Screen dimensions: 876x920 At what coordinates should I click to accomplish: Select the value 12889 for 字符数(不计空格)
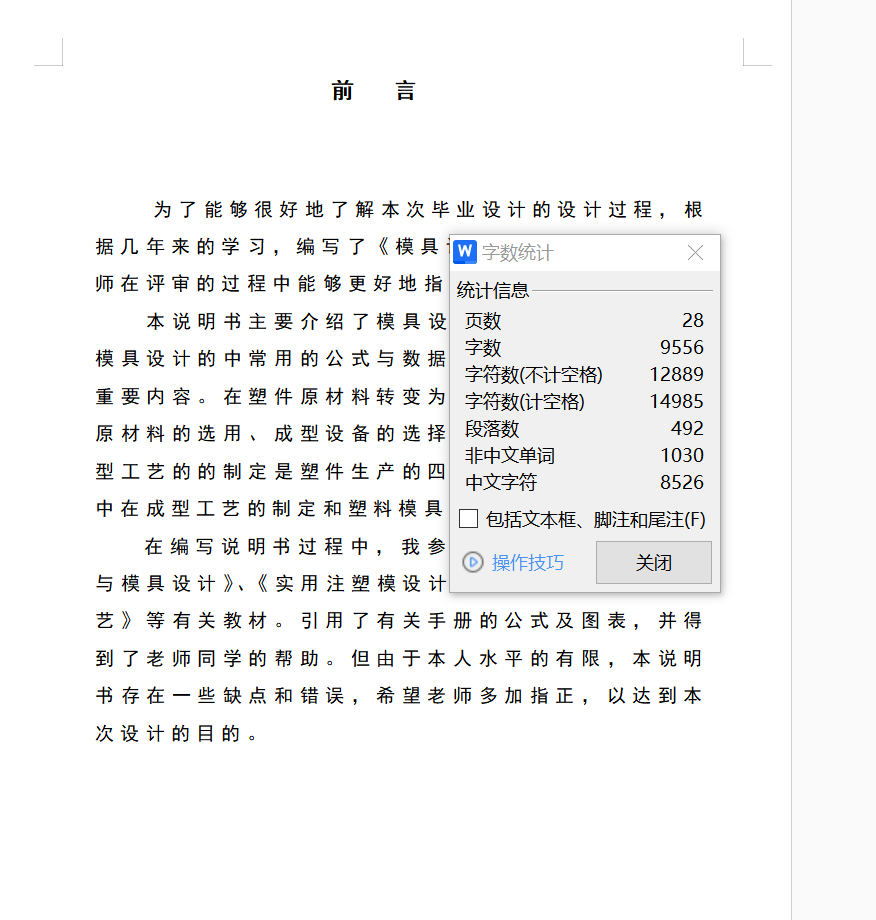(676, 375)
